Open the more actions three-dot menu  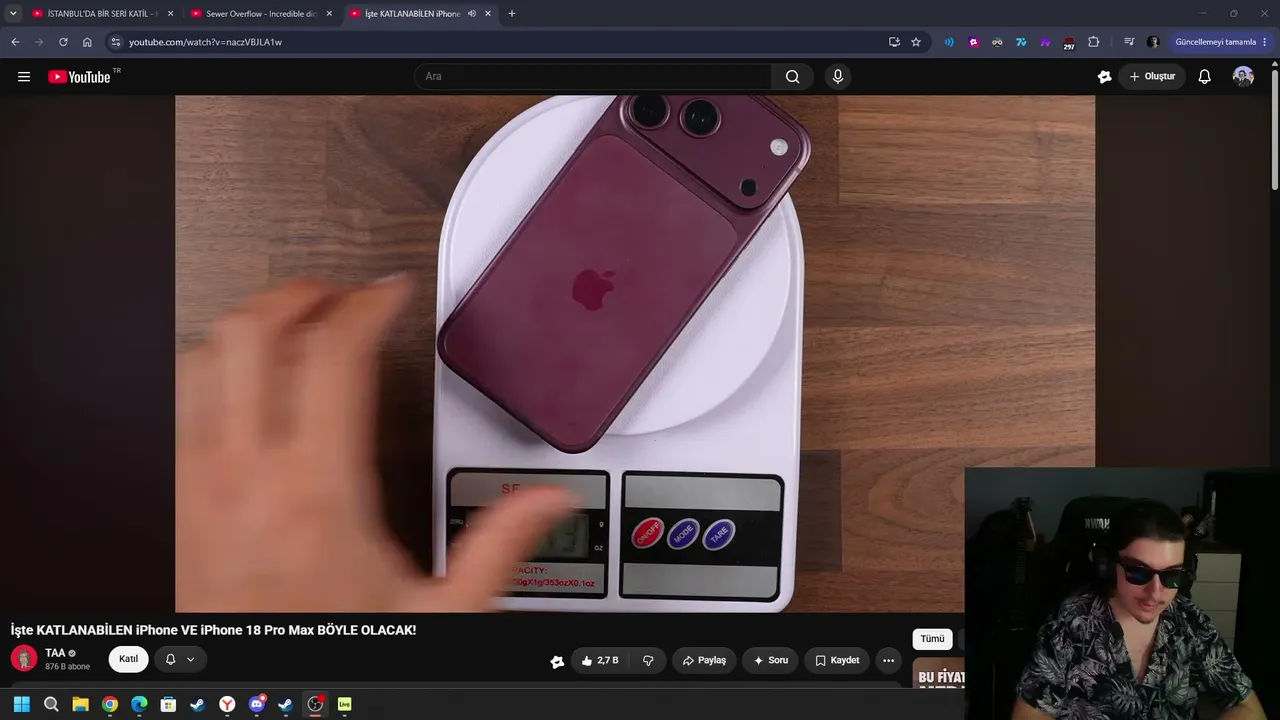[888, 661]
